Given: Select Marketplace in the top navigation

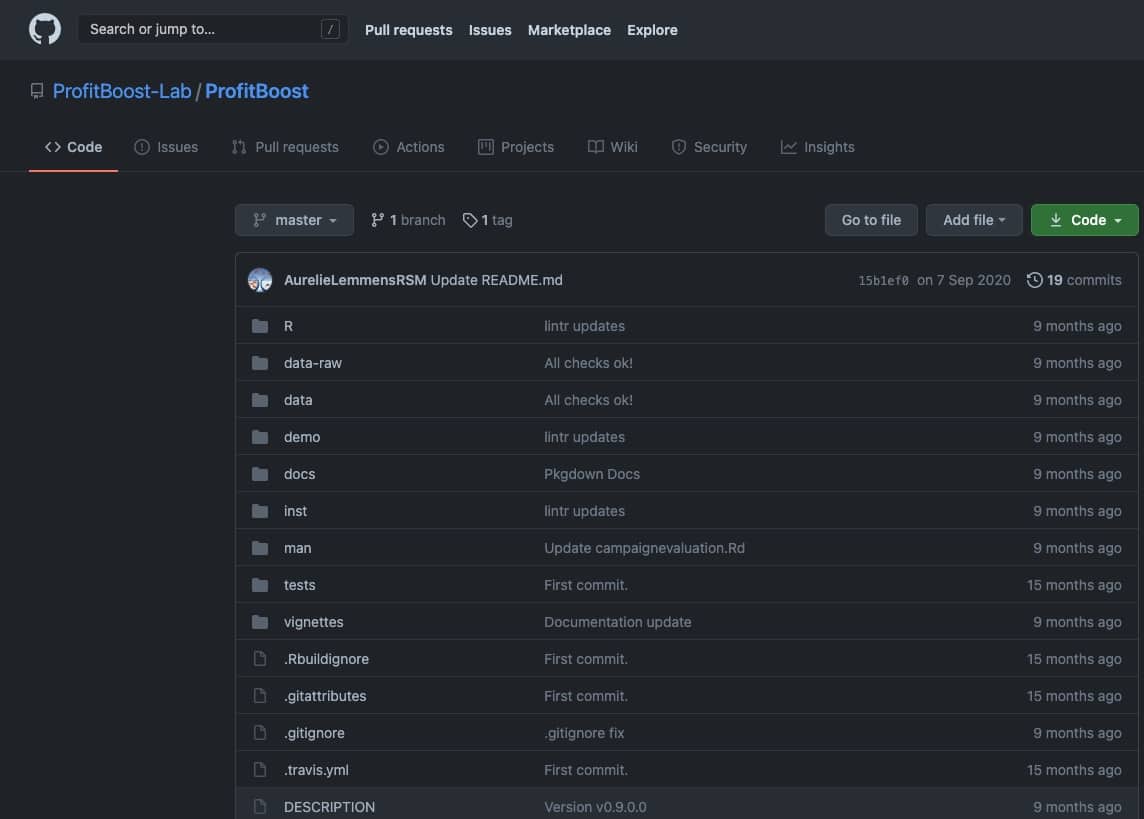Looking at the screenshot, I should 569,30.
